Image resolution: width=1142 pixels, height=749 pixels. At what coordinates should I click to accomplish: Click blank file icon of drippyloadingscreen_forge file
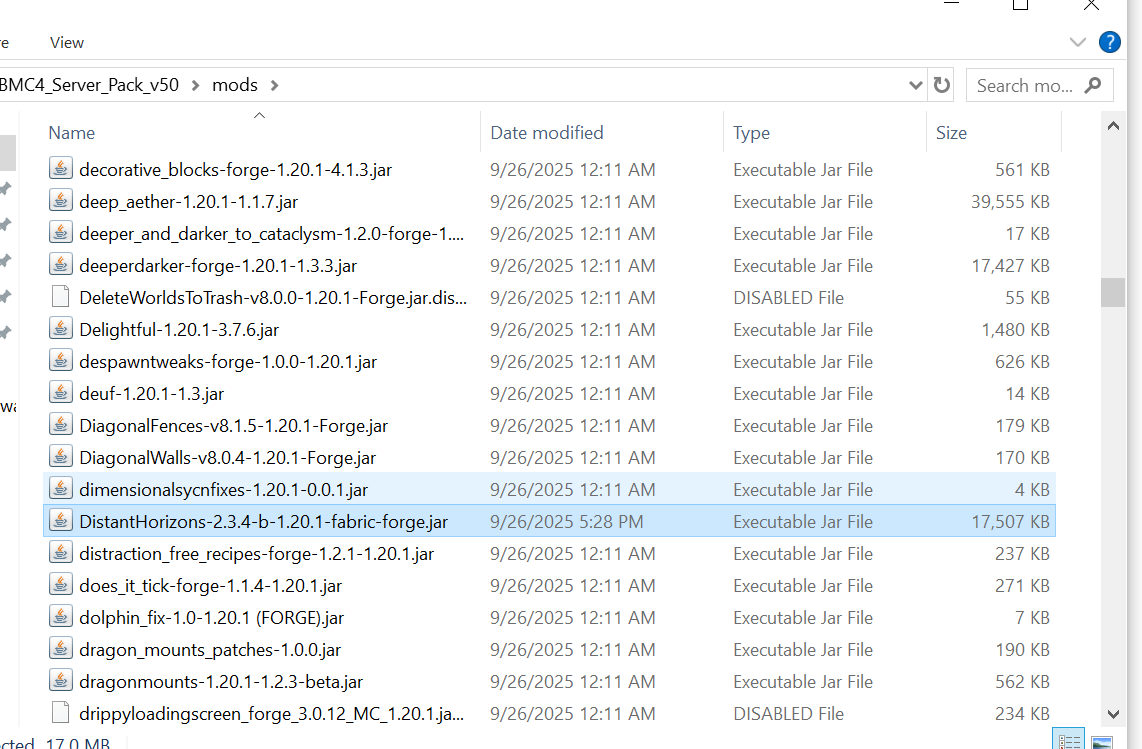pos(60,713)
